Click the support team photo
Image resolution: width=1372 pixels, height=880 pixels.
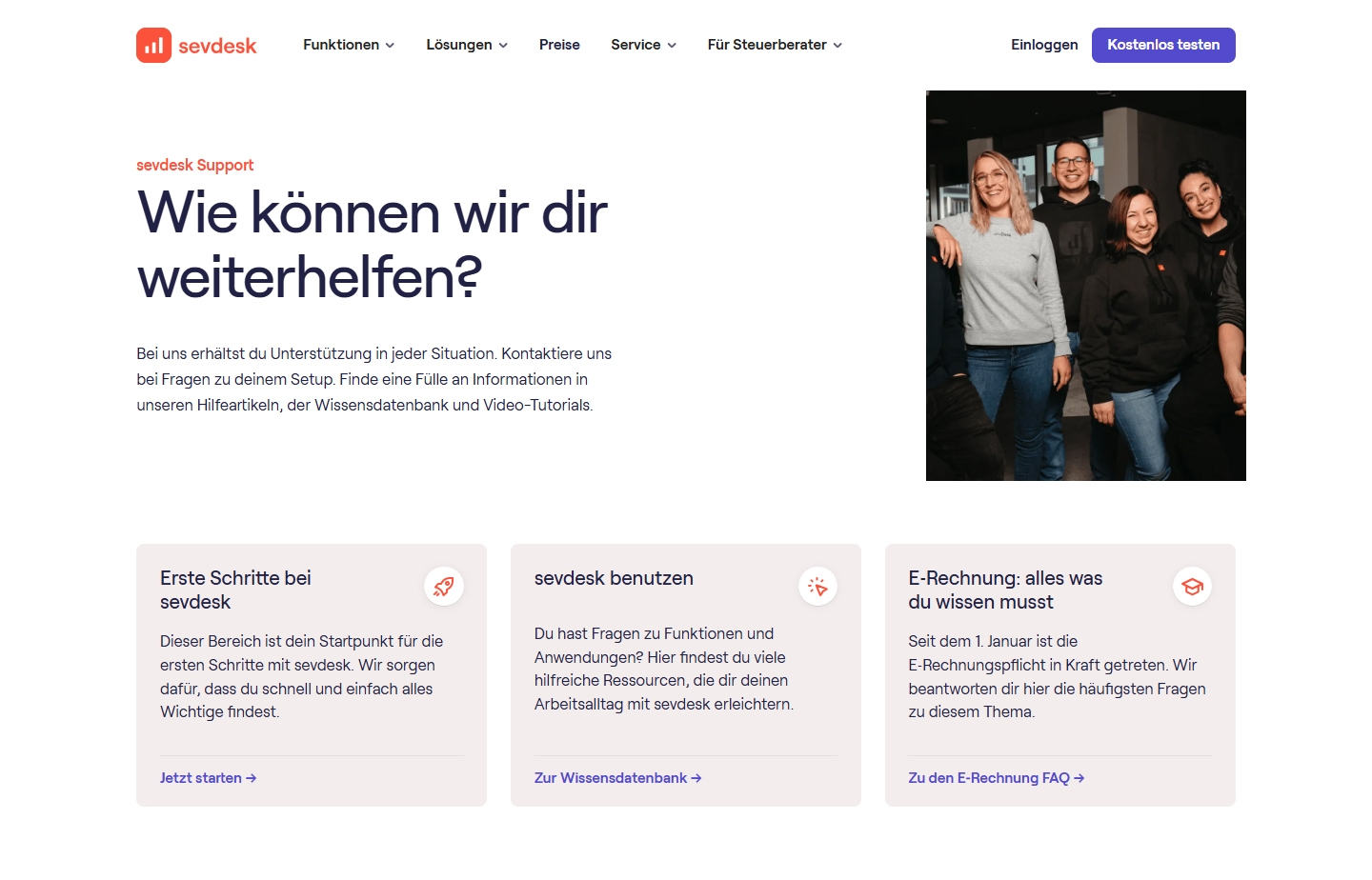1086,286
